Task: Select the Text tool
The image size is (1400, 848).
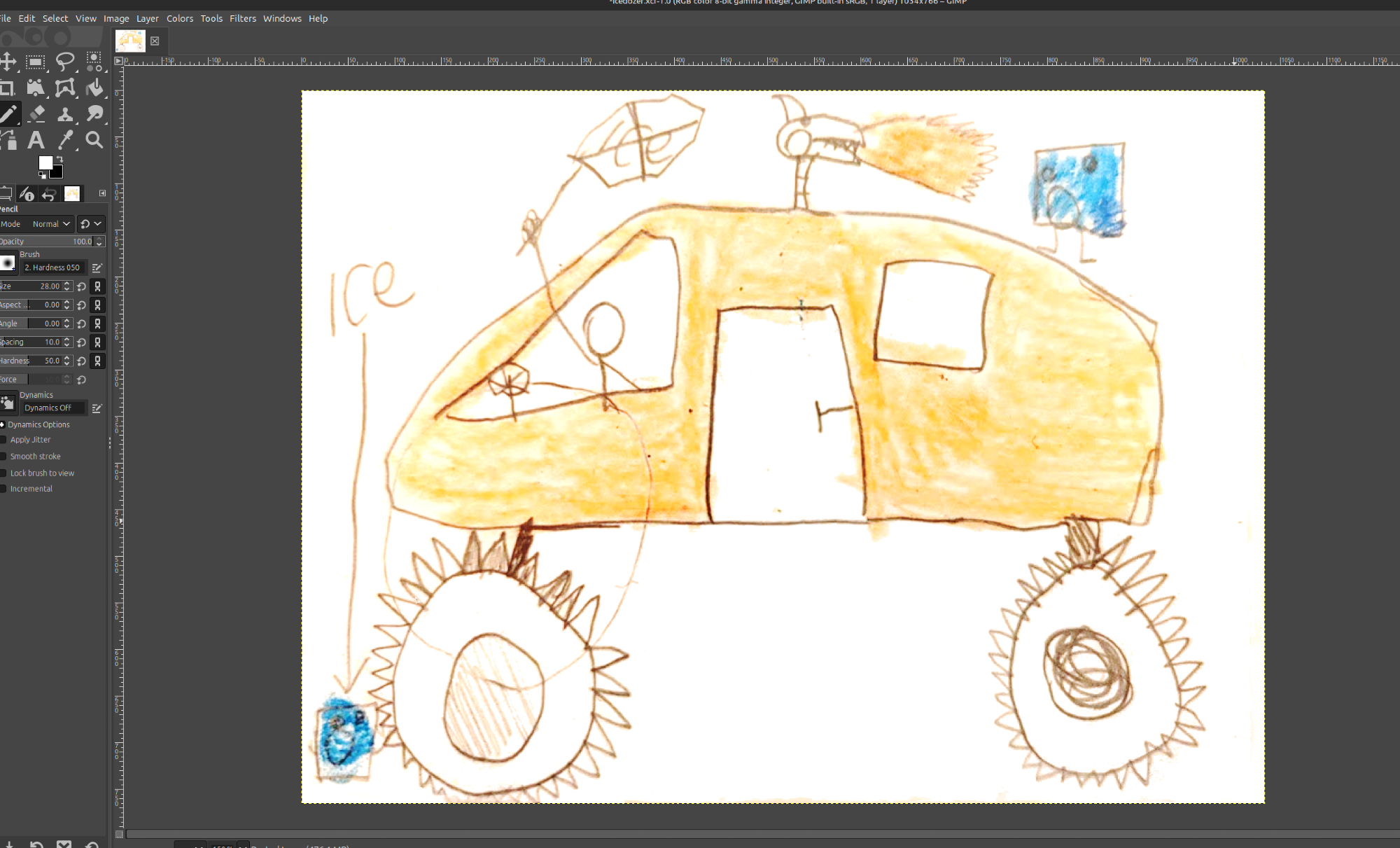Action: click(x=36, y=140)
